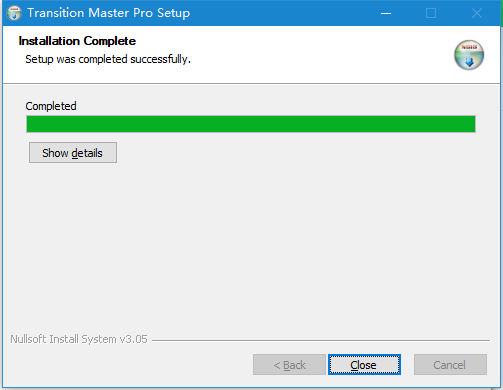Click the Completed status label
This screenshot has width=503, height=390.
point(51,106)
